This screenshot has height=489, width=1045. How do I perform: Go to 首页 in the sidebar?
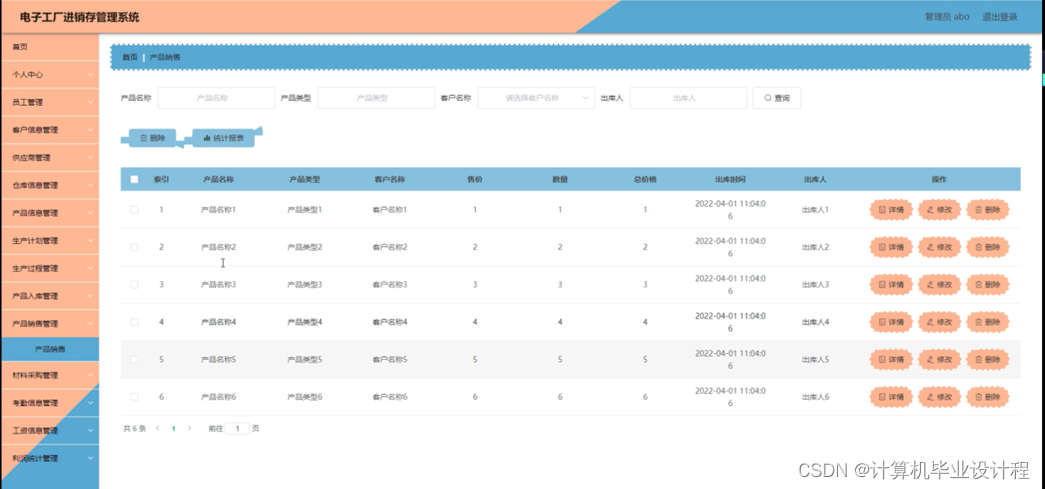49,47
